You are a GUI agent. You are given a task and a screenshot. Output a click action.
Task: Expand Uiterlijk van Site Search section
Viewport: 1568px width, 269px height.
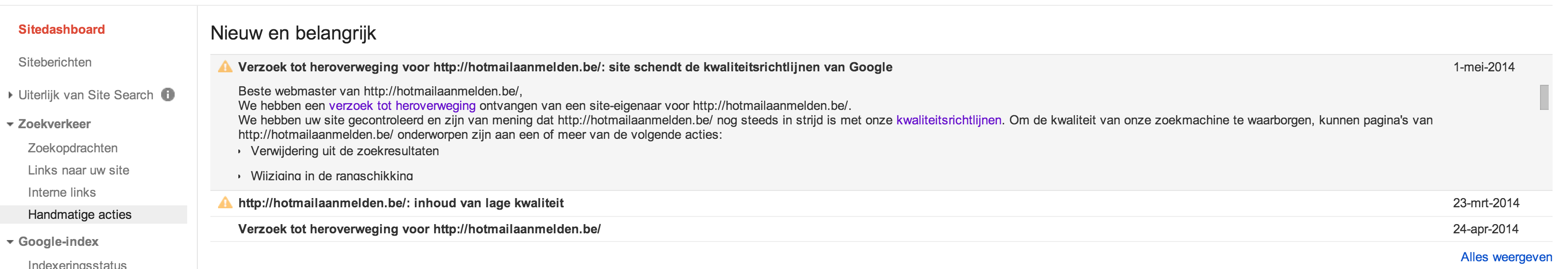[10, 95]
